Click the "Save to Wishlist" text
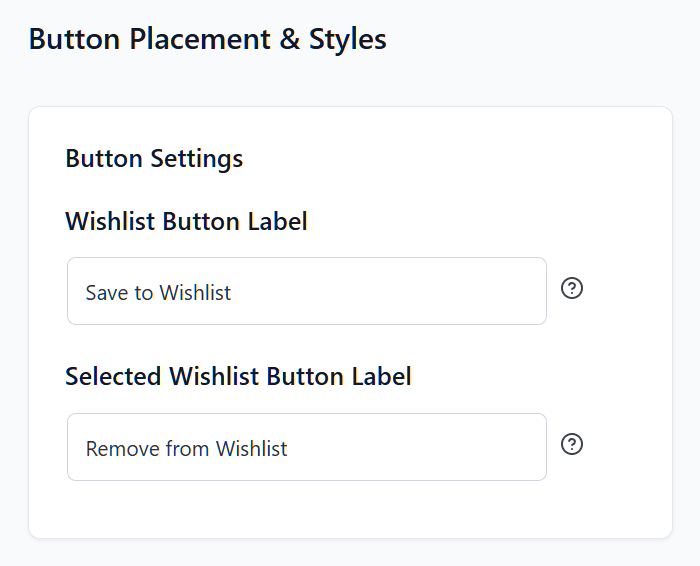 tap(158, 293)
